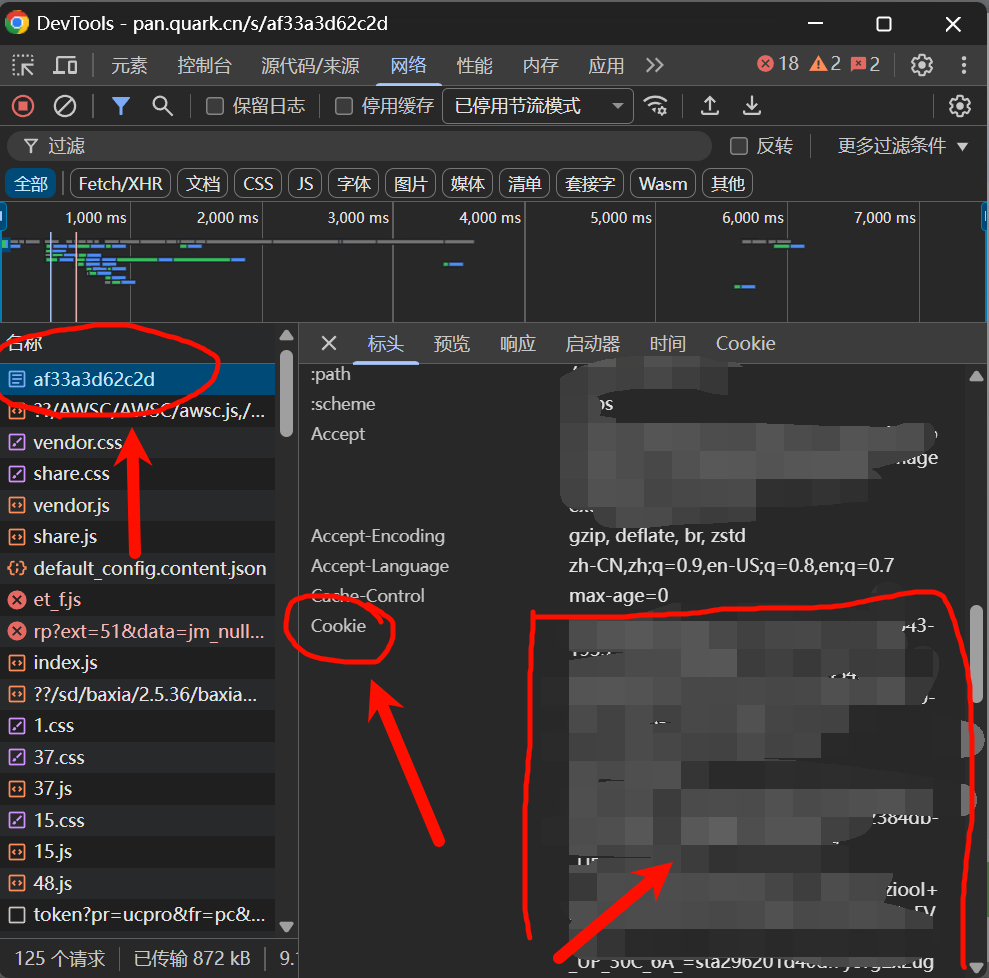Filter requests by 媒体
Viewport: 989px width, 978px height.
click(467, 183)
